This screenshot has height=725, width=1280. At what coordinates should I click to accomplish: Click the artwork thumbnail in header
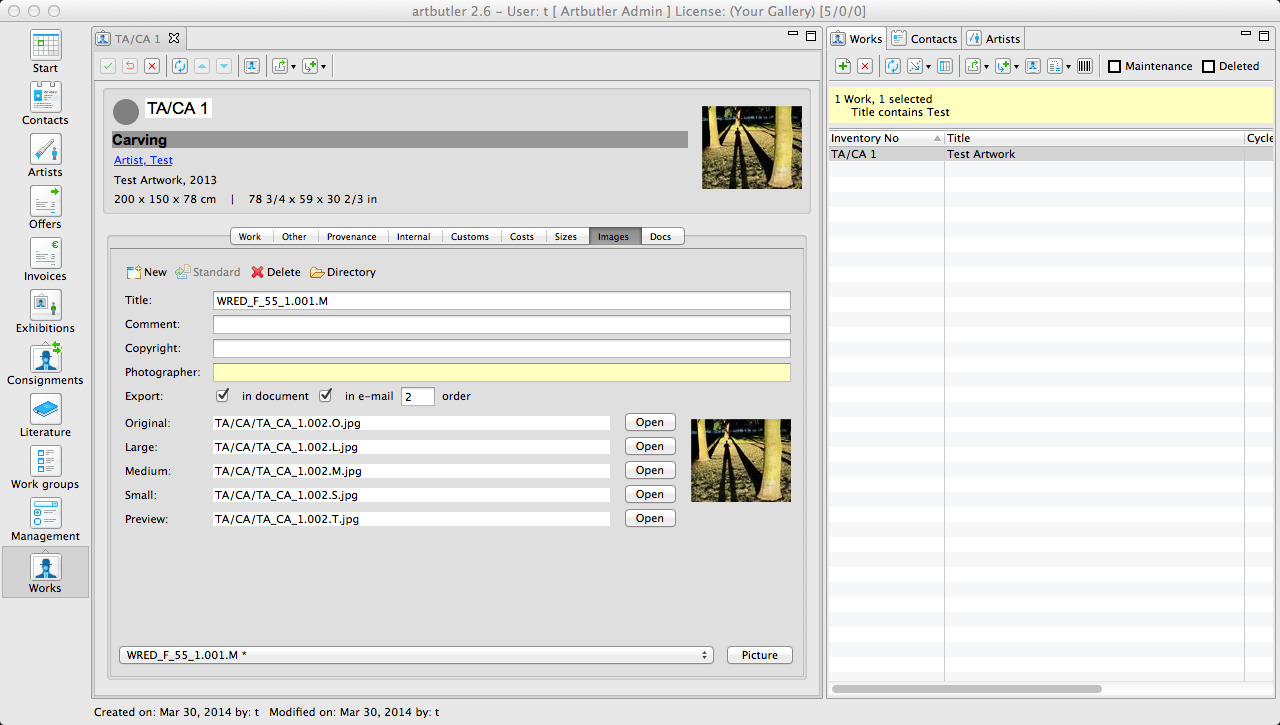point(752,148)
